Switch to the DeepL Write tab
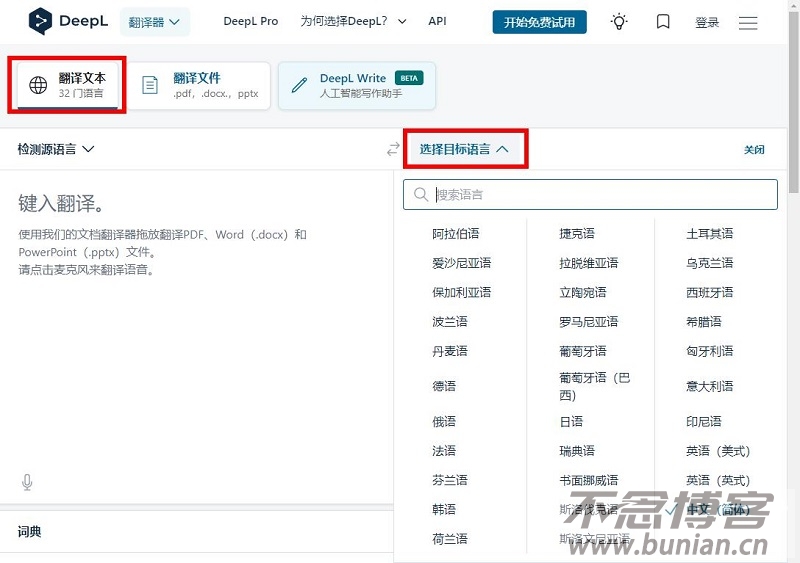The height and width of the screenshot is (563, 800). pyautogui.click(x=357, y=85)
